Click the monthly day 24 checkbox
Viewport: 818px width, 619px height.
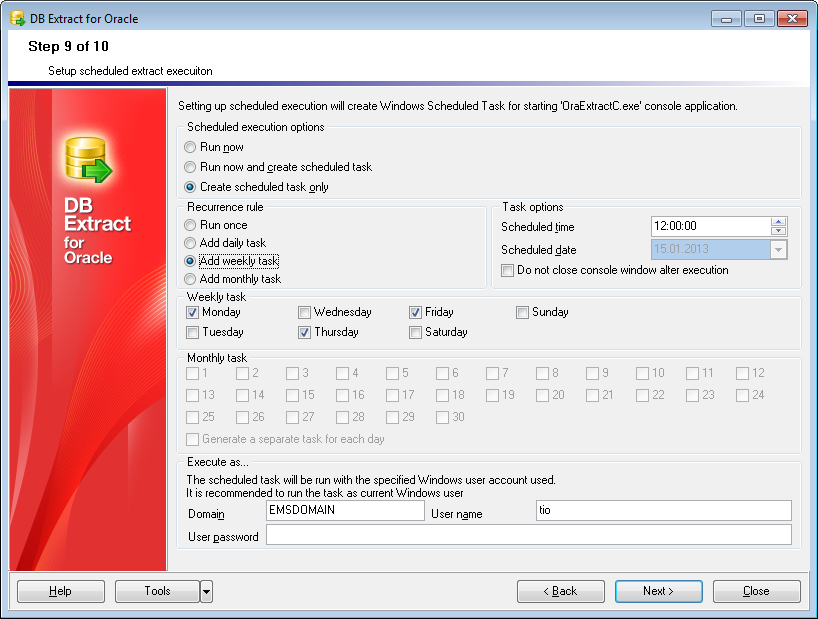tap(742, 395)
